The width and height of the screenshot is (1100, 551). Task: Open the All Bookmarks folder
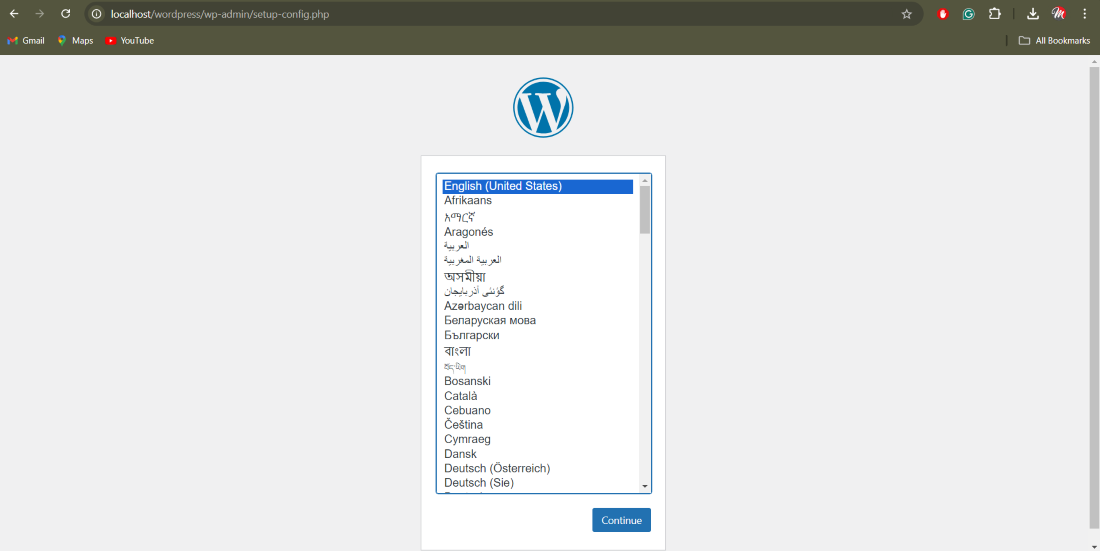[x=1054, y=41]
